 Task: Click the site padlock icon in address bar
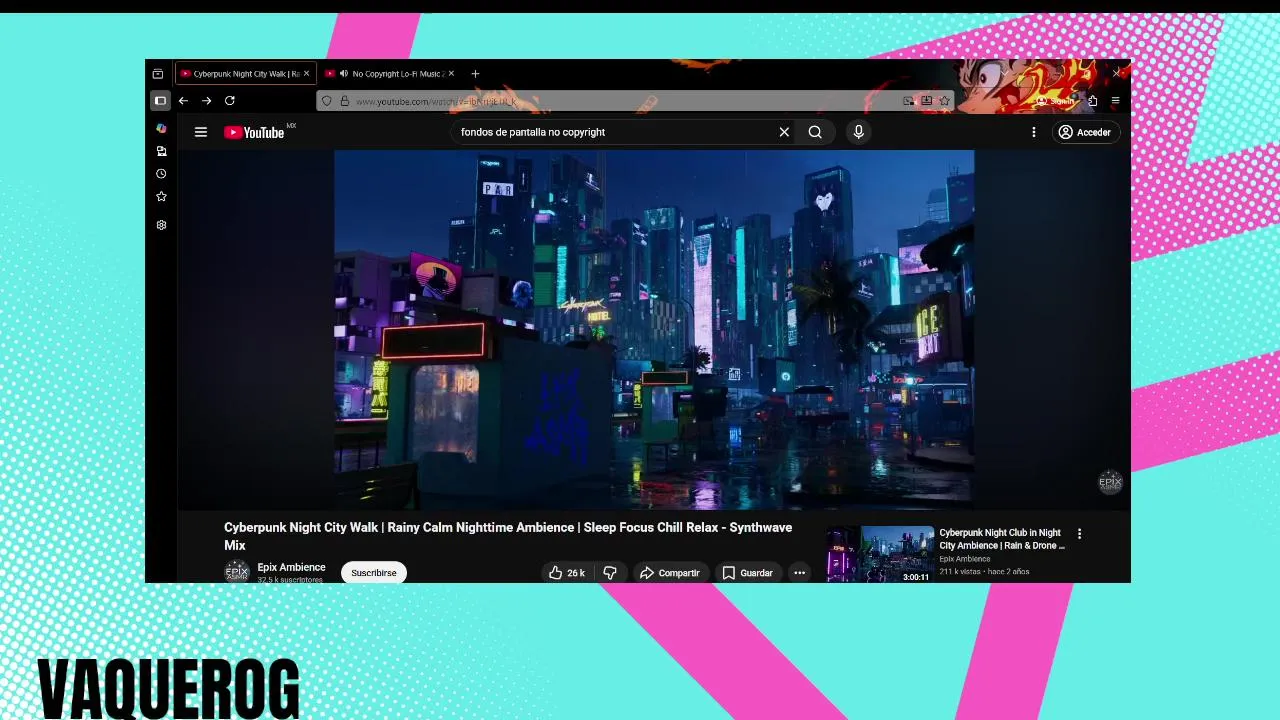click(344, 101)
